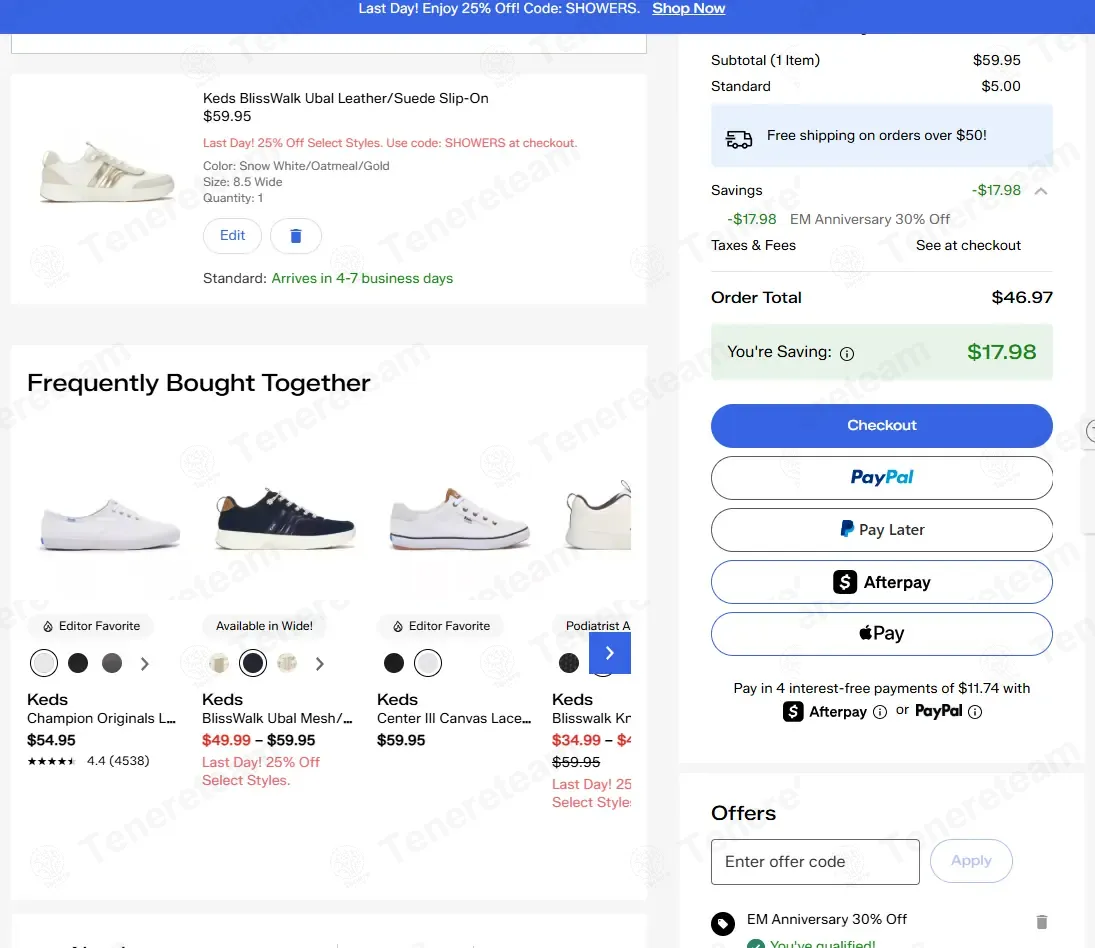The width and height of the screenshot is (1095, 948).
Task: Focus the Enter offer code field
Action: [815, 862]
